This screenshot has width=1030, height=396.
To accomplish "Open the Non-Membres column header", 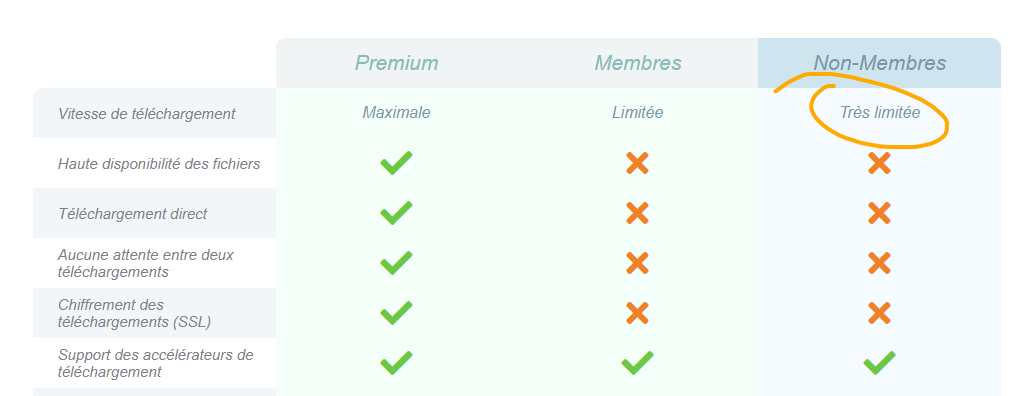I will [x=880, y=63].
